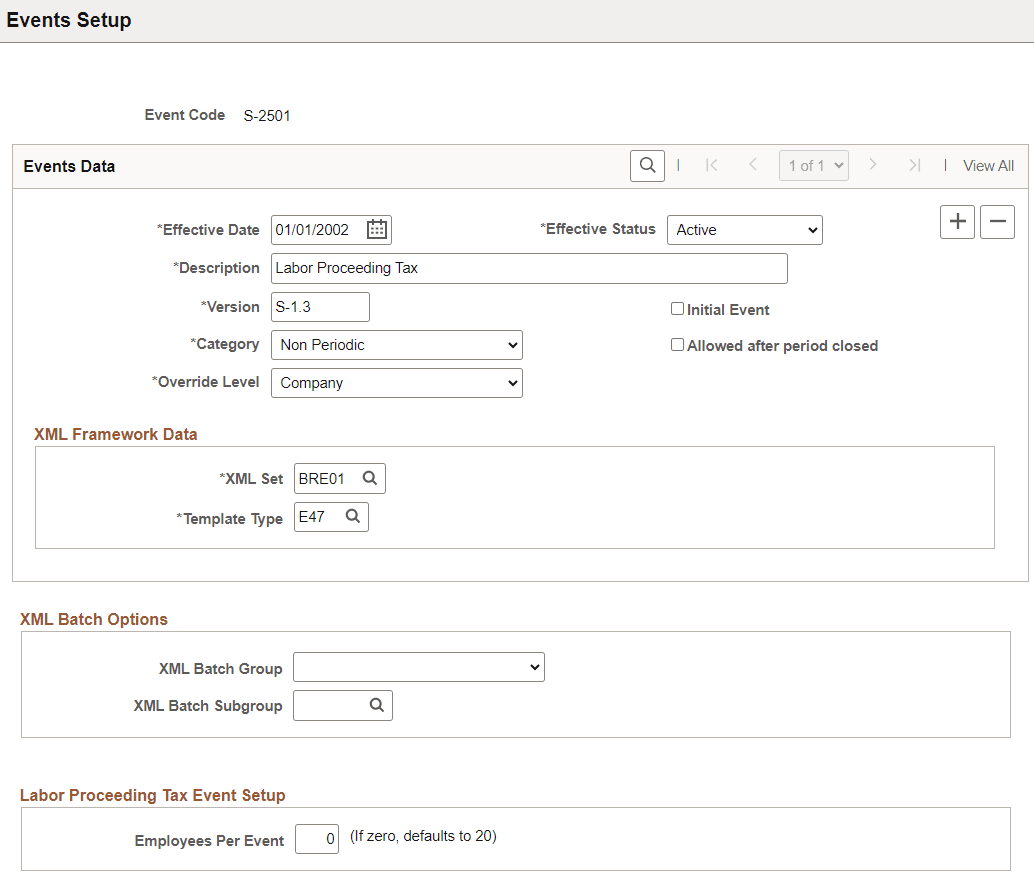
Task: Open the XML Batch Group dropdown
Action: [418, 667]
